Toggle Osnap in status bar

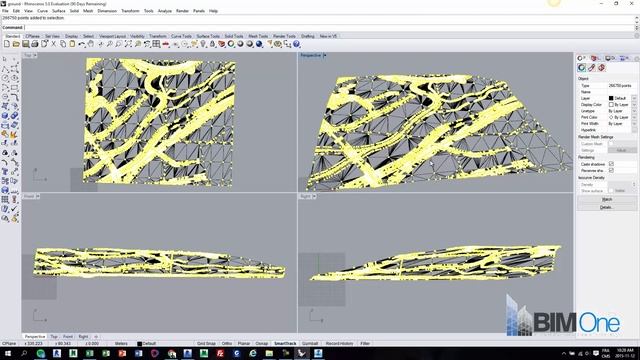(x=262, y=344)
